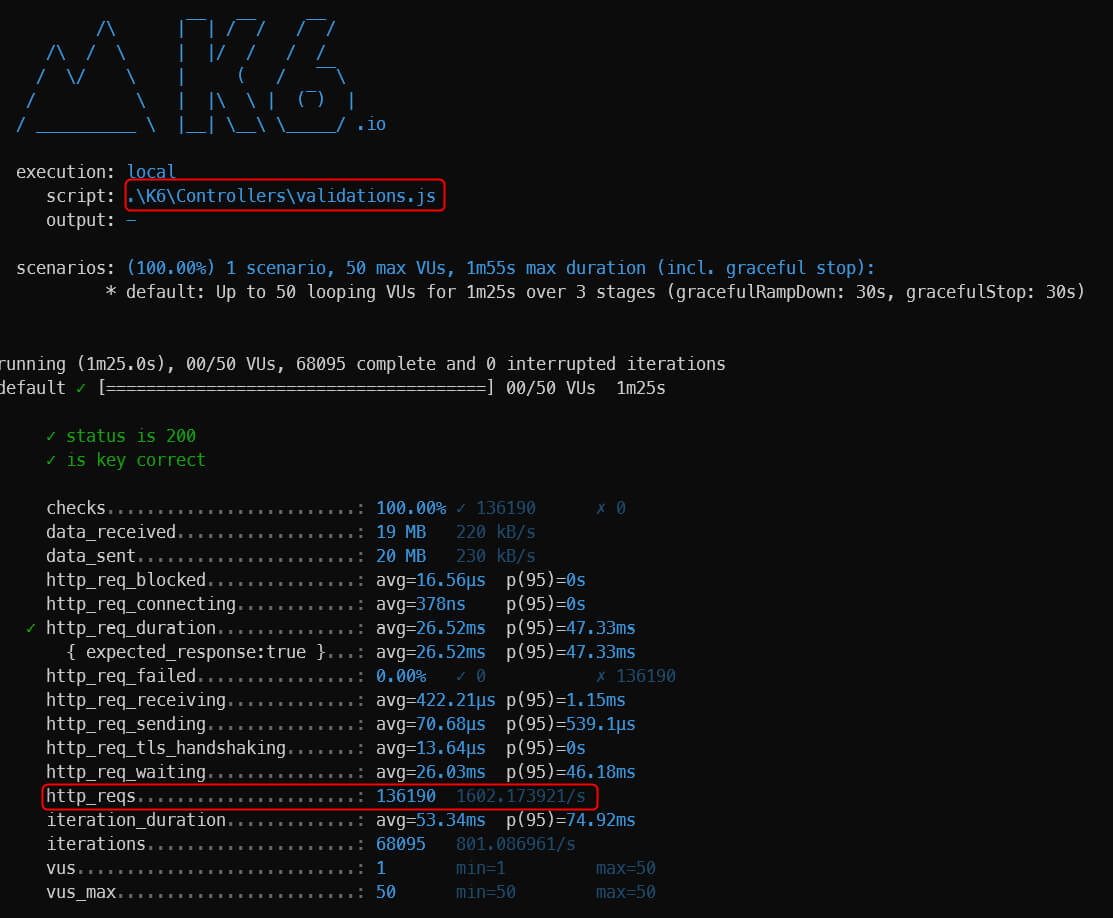Click vus_max value 50
This screenshot has height=918, width=1113.
point(386,892)
